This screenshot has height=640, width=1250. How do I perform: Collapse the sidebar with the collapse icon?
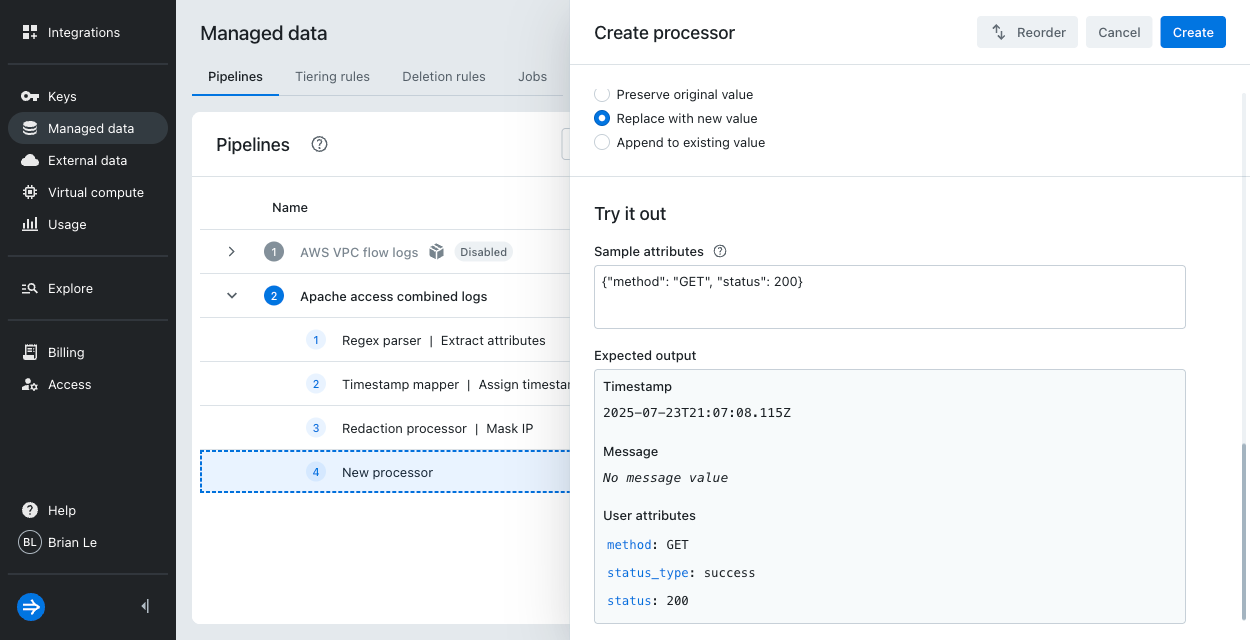[146, 606]
